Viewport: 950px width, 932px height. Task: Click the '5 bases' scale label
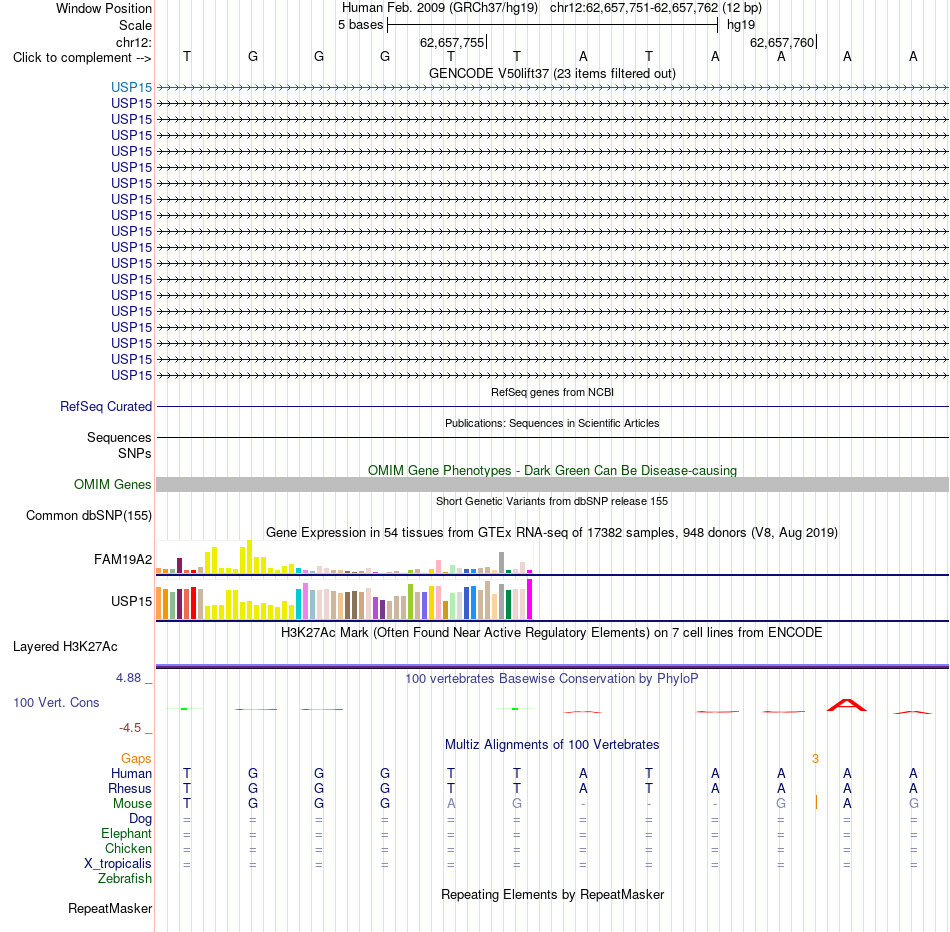360,25
